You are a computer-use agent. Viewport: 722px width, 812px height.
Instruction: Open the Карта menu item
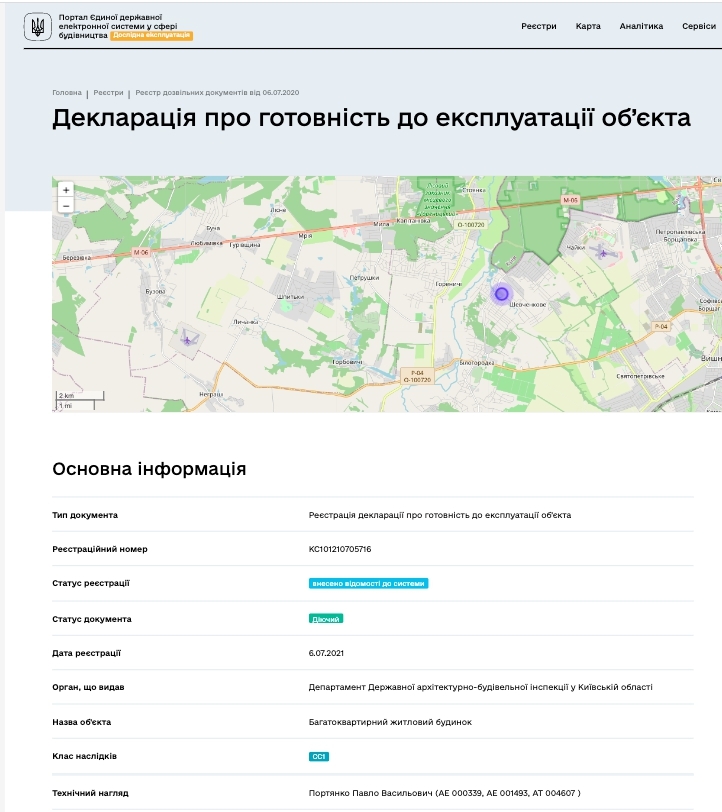[x=588, y=26]
